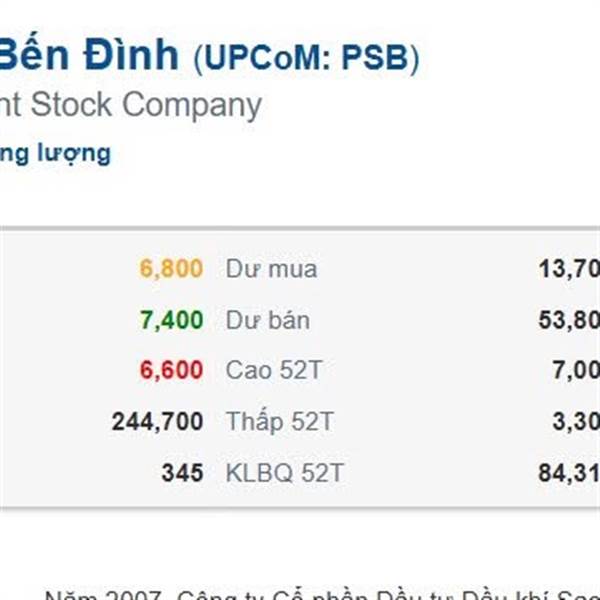
Task: Click the "Thấp 52T" label
Action: click(x=280, y=422)
